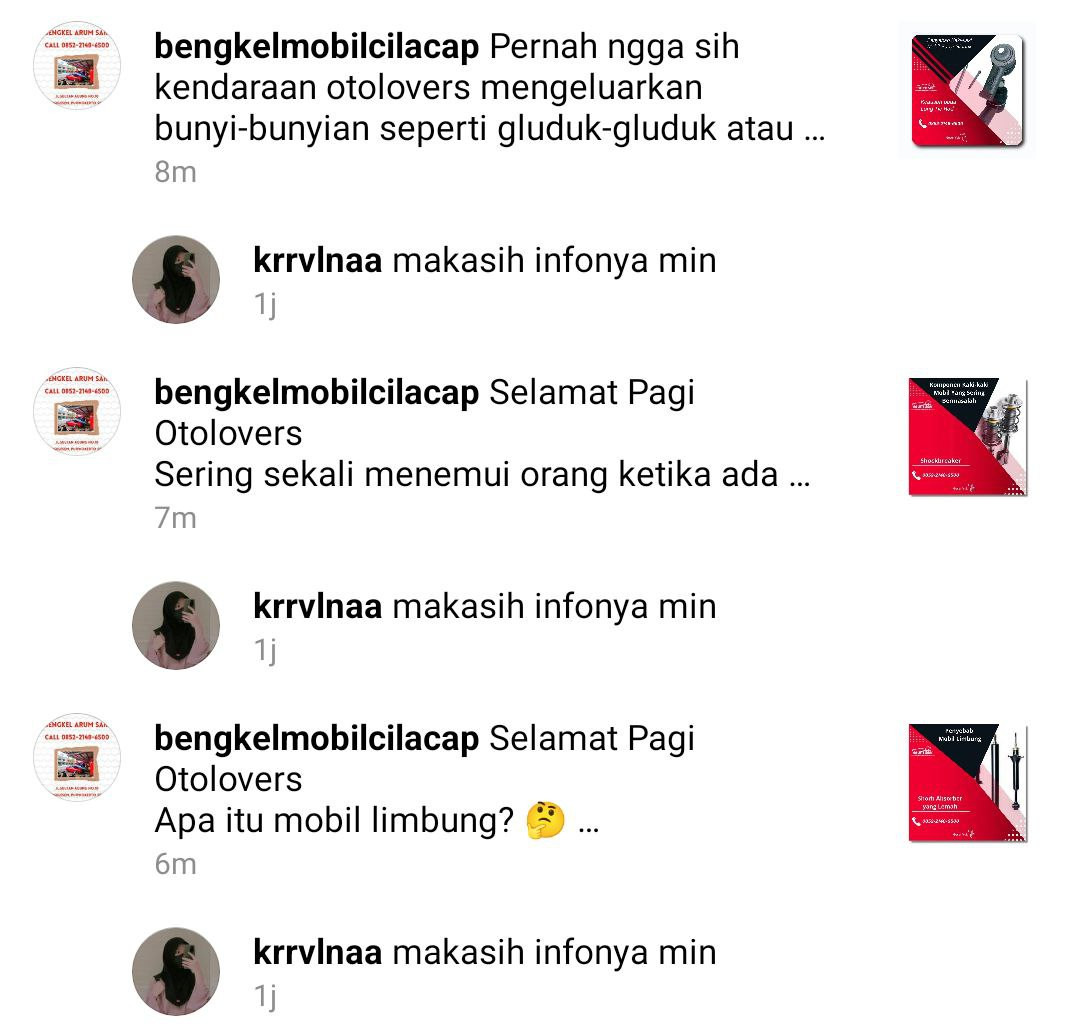
Task: Tap krrvlnaa avatar on second comment
Action: 176,625
